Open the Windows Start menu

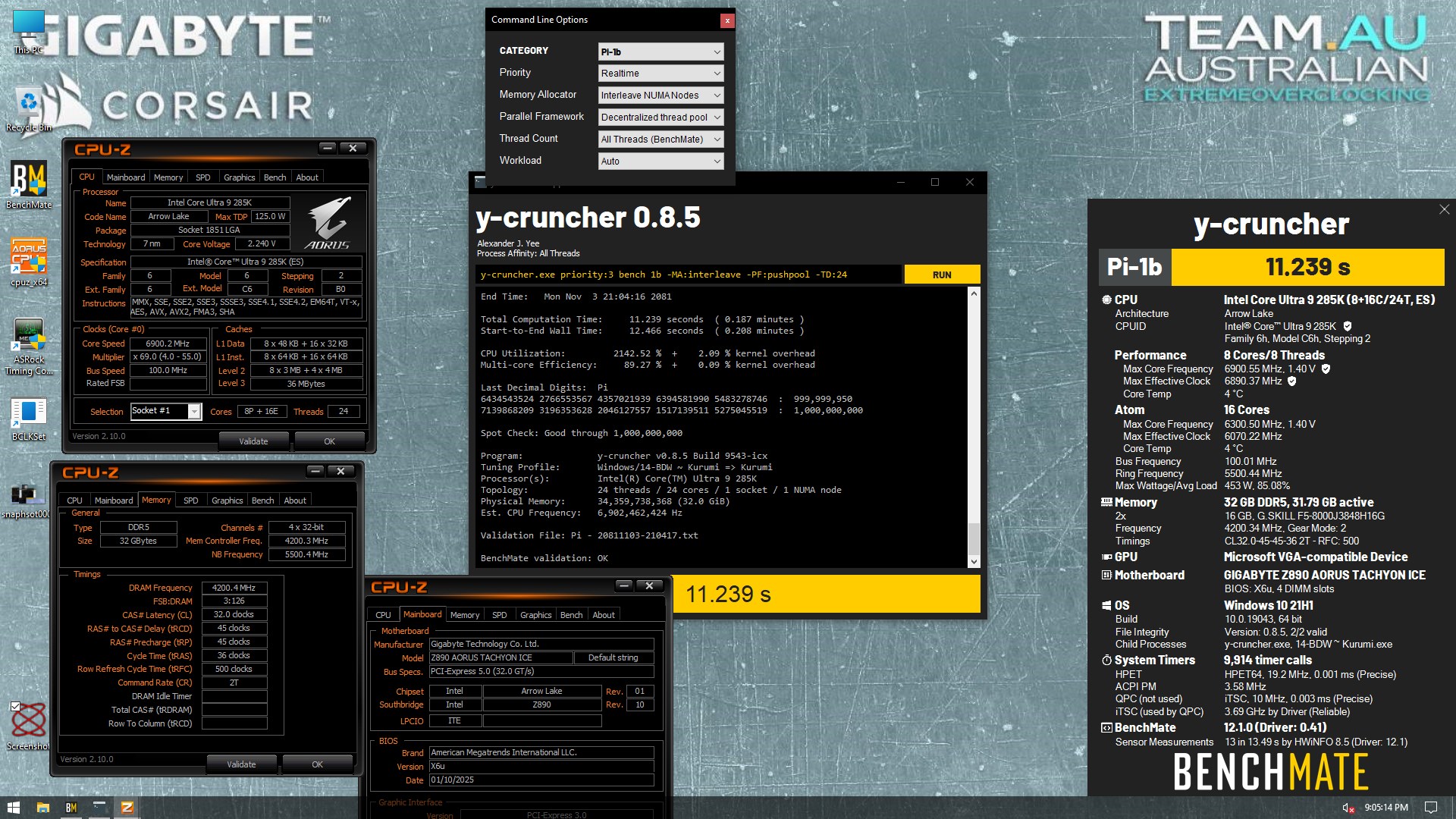[13, 808]
